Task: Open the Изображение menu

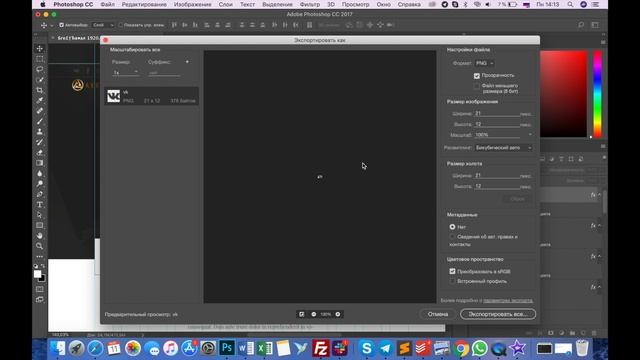Action: (193, 4)
